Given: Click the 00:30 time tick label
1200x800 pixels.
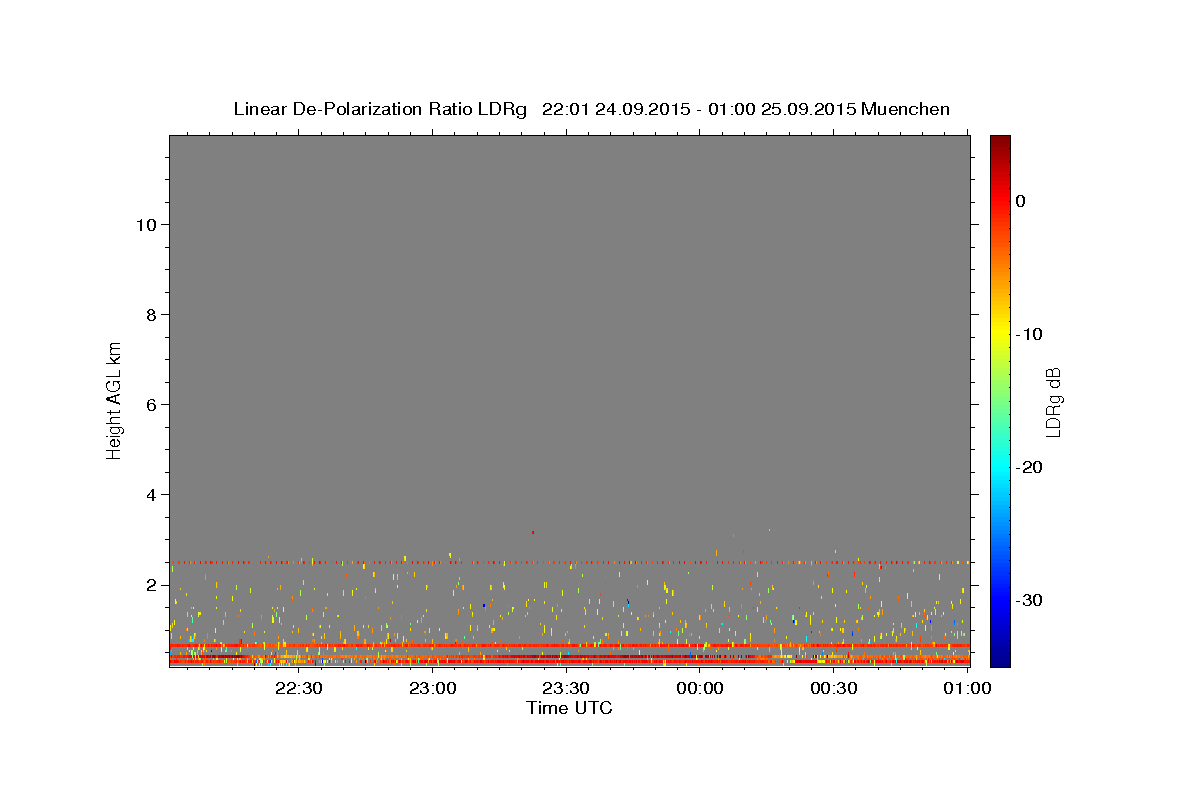Looking at the screenshot, I should click(834, 688).
